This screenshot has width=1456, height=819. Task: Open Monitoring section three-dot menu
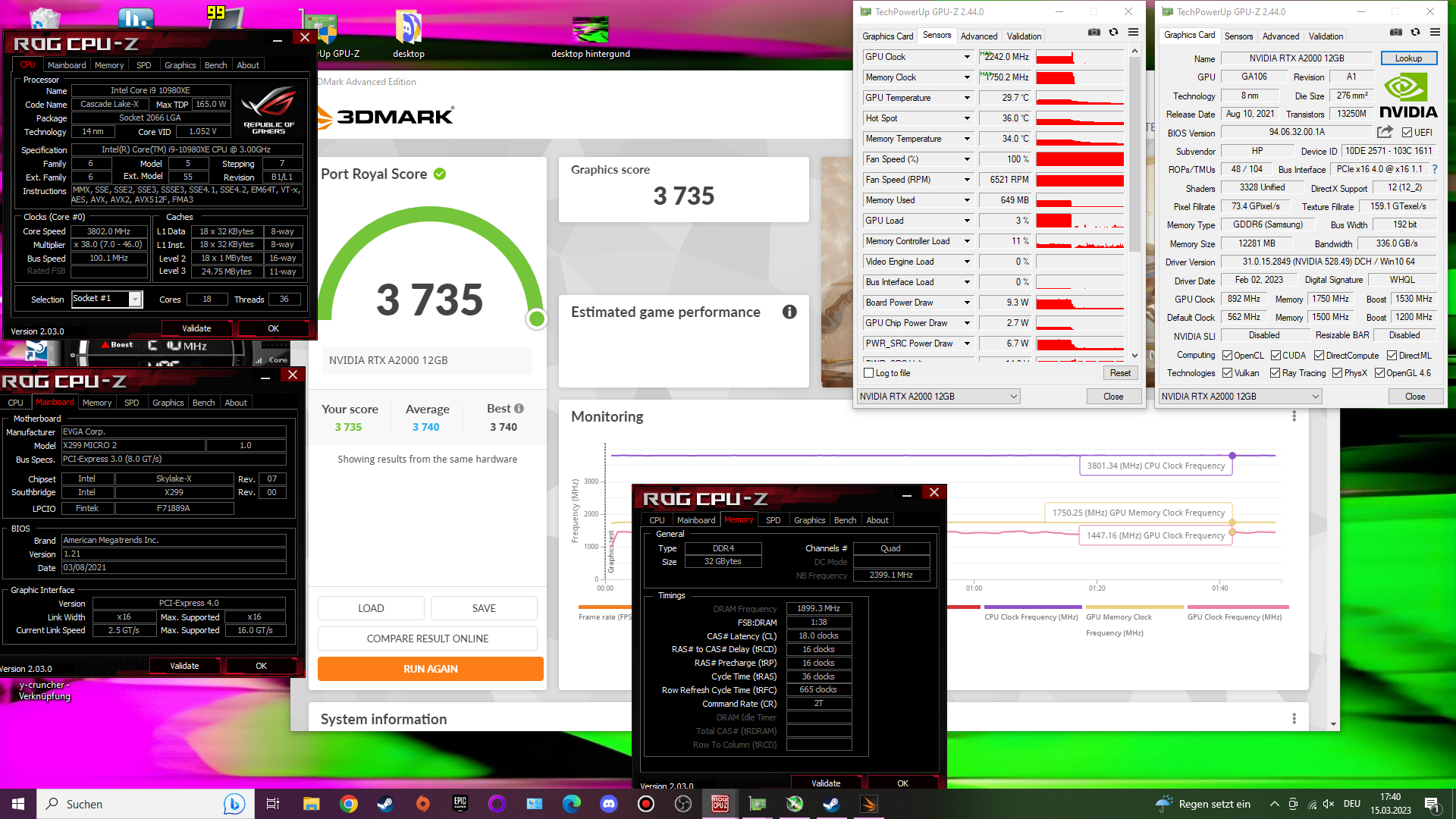tap(1294, 416)
